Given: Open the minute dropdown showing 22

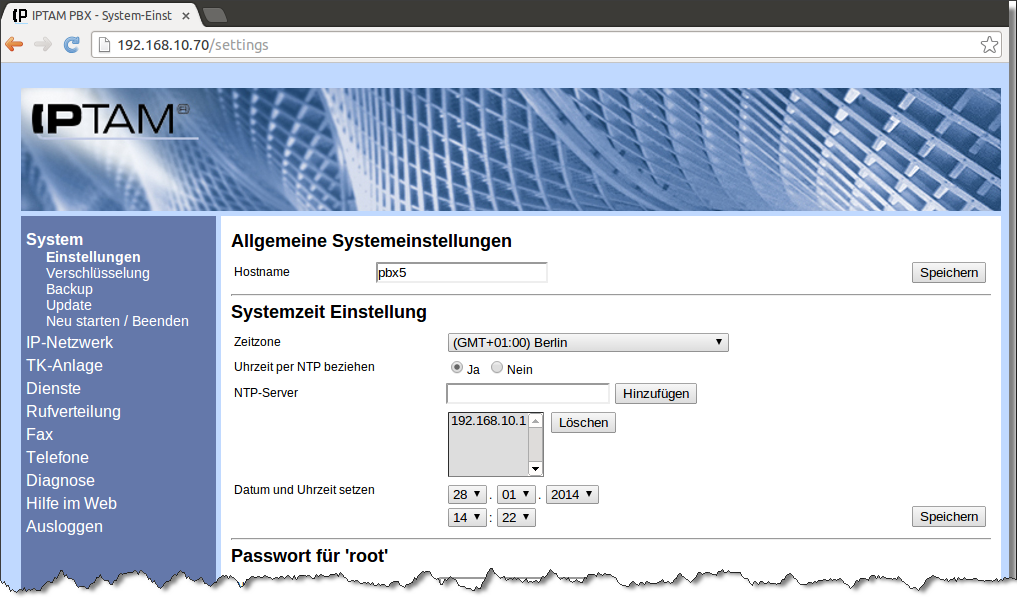Looking at the screenshot, I should click(x=515, y=517).
